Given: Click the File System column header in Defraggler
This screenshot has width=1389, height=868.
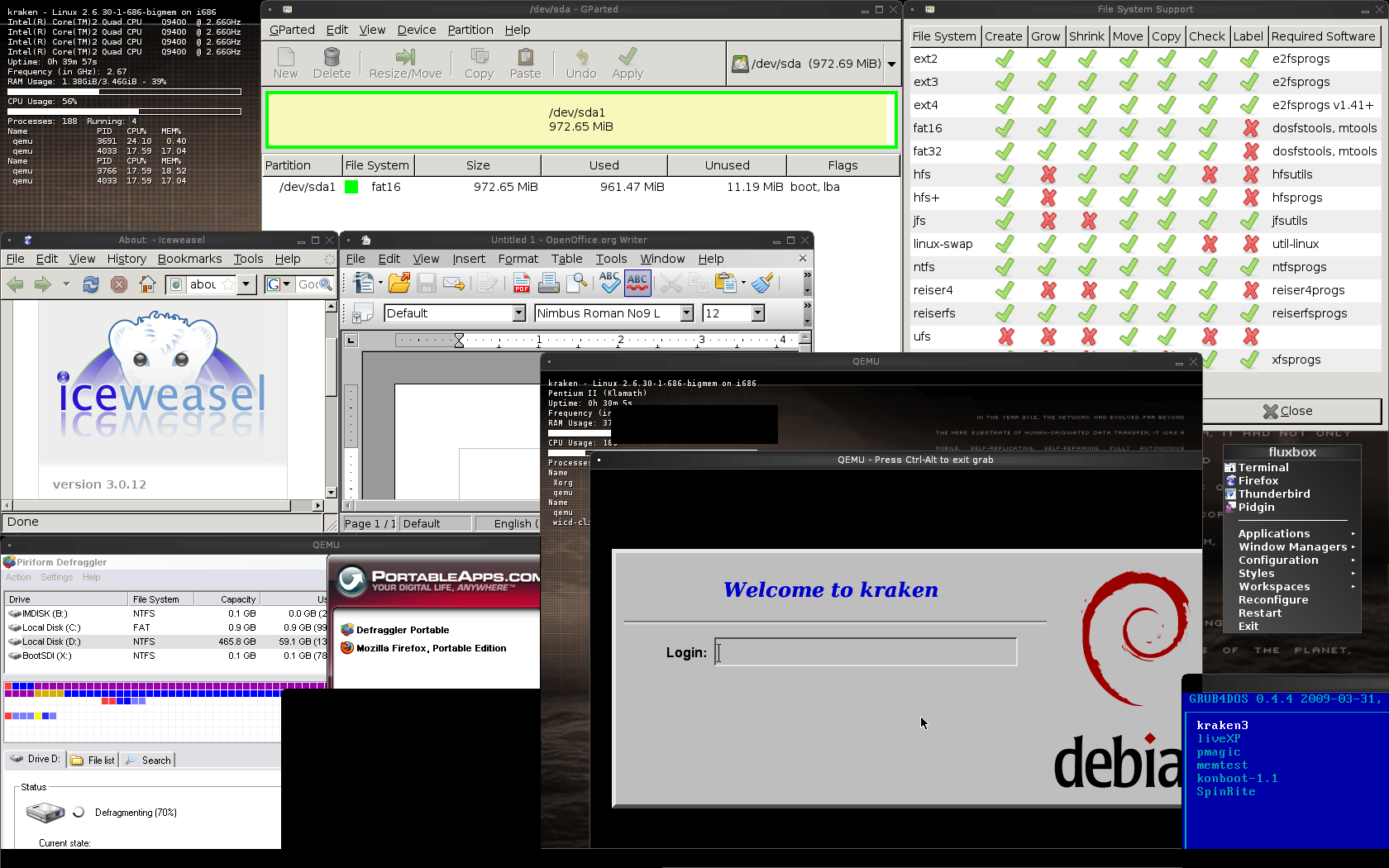Looking at the screenshot, I should click(161, 599).
